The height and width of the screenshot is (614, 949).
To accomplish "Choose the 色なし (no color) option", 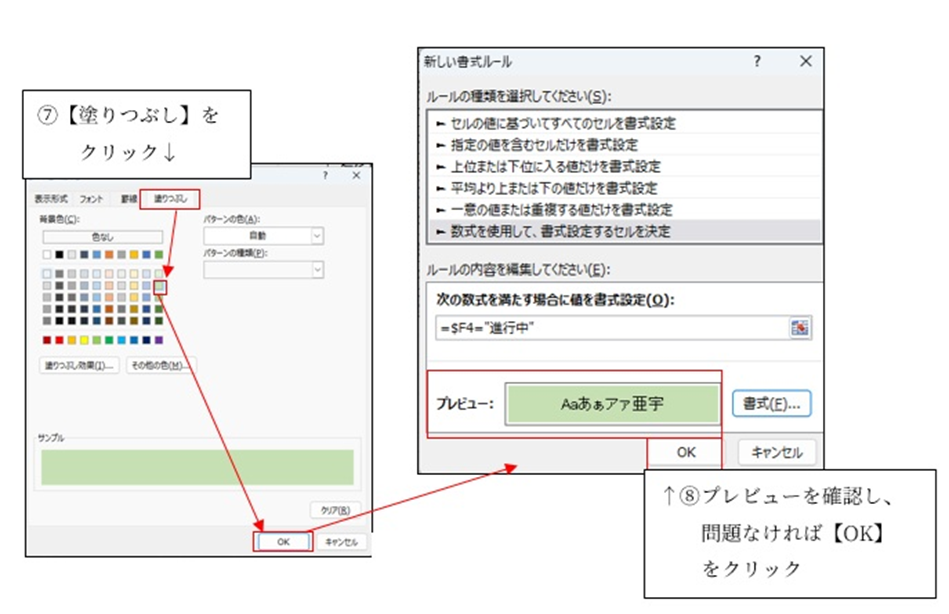I will (x=102, y=237).
